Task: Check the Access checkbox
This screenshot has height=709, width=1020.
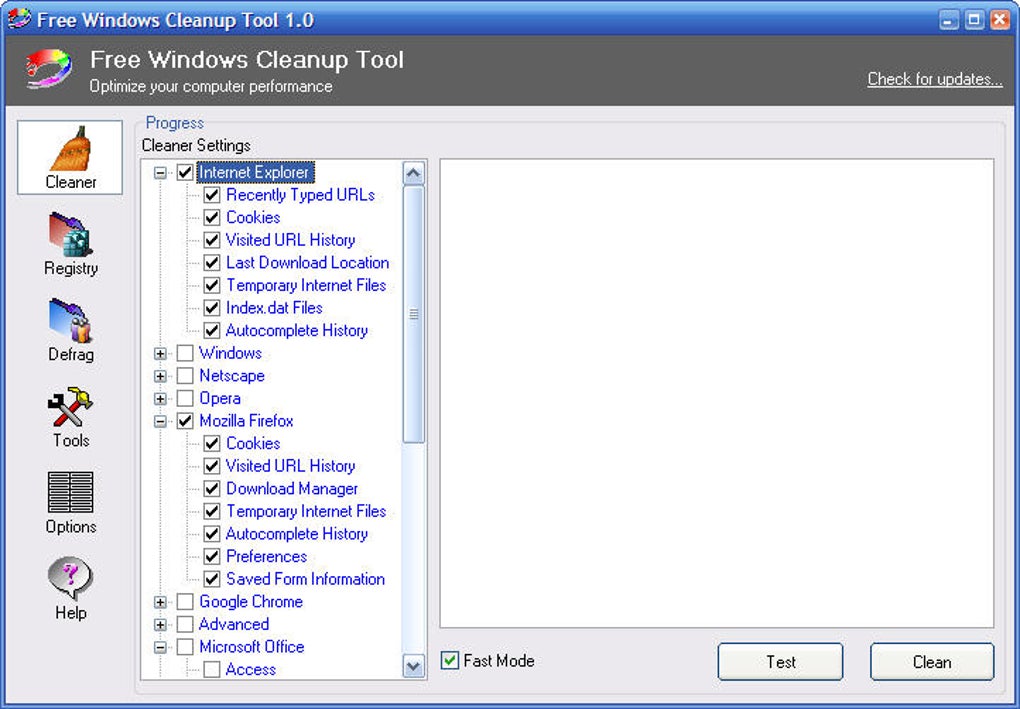Action: point(211,669)
